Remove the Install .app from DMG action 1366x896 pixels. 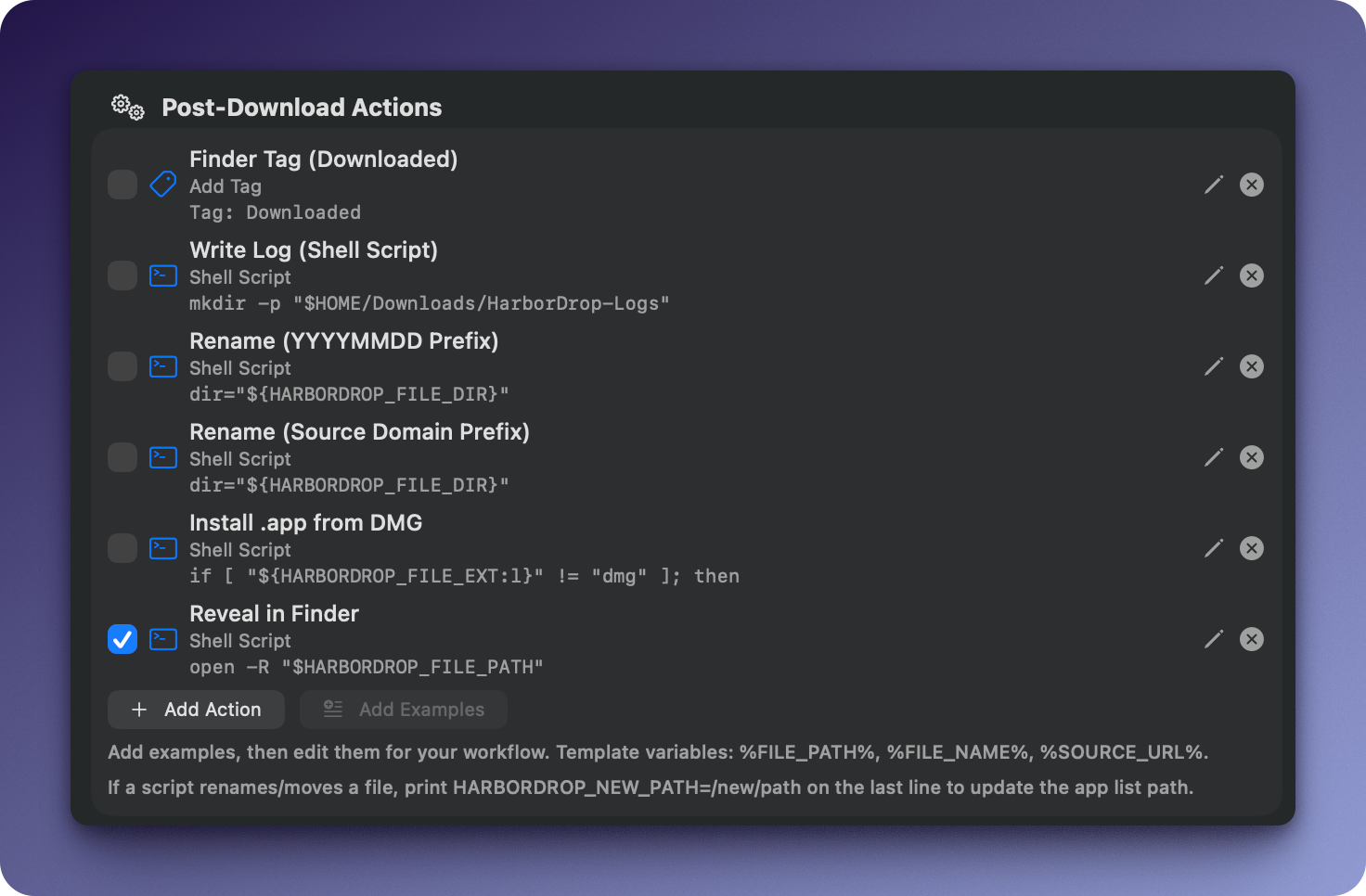(x=1252, y=548)
